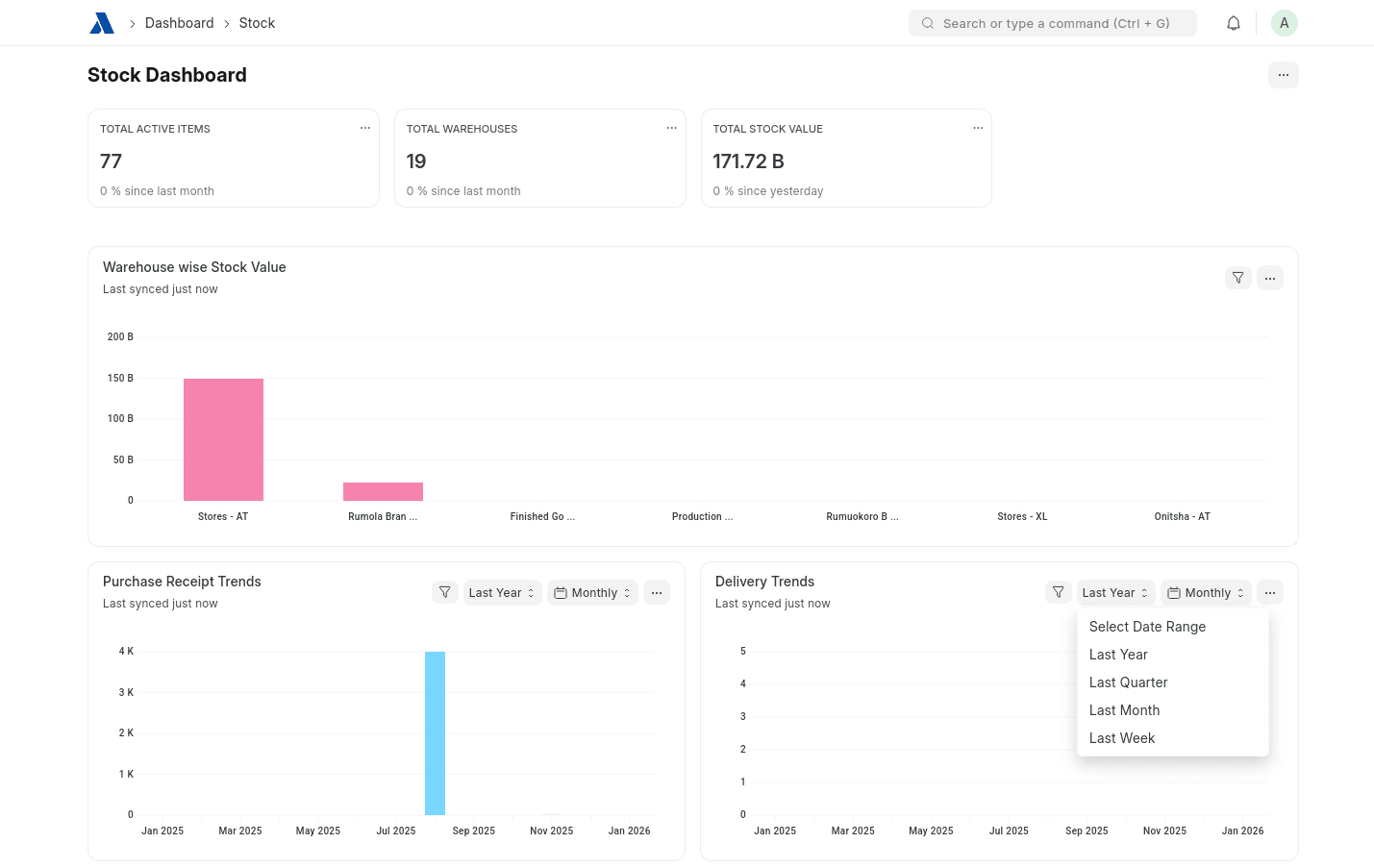Click the filter icon on Delivery Trends
This screenshot has width=1374, height=868.
click(x=1058, y=592)
